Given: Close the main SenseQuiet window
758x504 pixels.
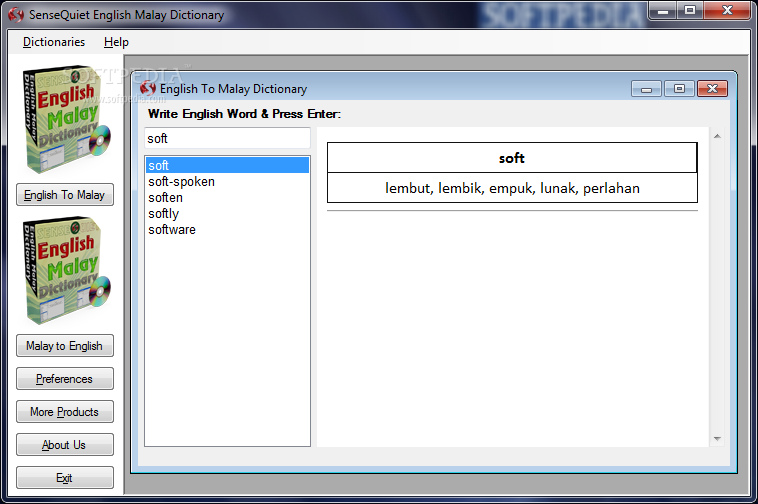Looking at the screenshot, I should (x=727, y=10).
